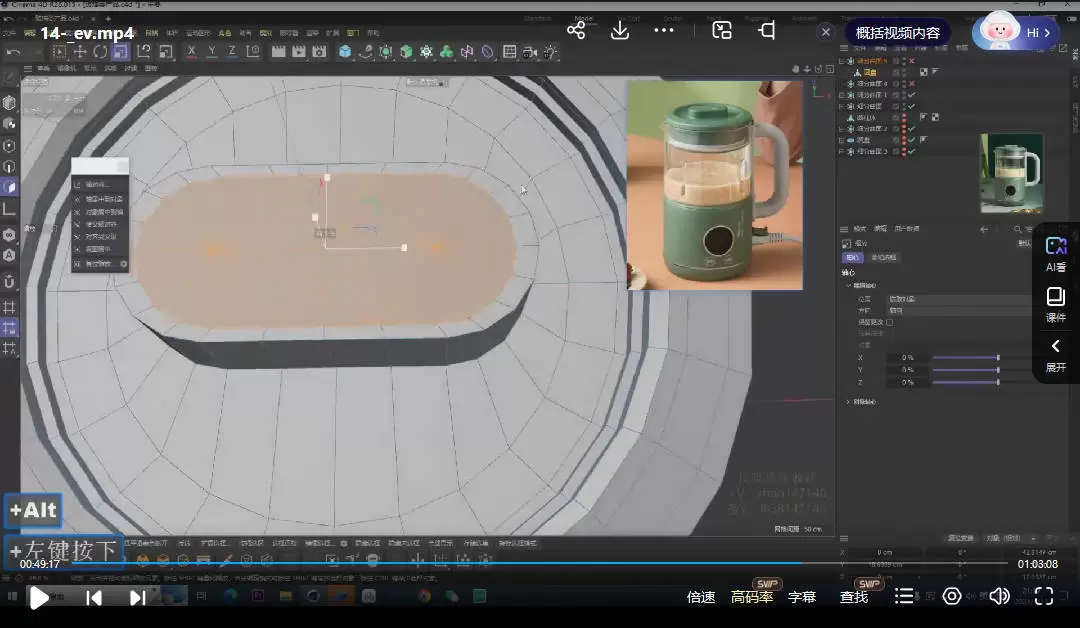Click the circular target icon beside the volume control

point(952,596)
